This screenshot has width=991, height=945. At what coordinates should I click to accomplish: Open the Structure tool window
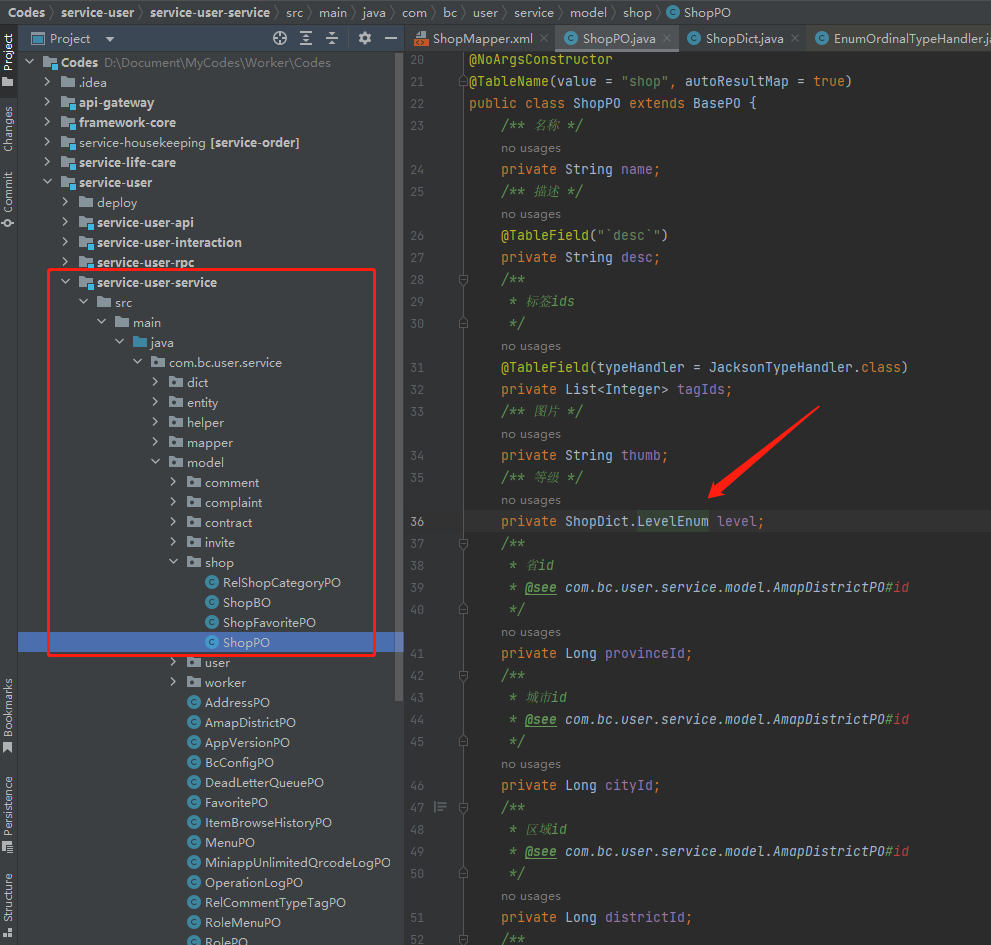[x=8, y=904]
